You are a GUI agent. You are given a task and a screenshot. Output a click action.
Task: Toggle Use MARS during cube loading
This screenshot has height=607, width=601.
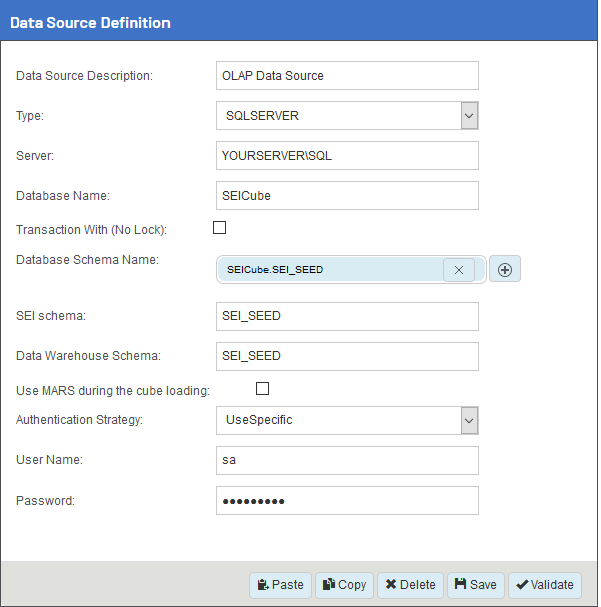point(263,388)
